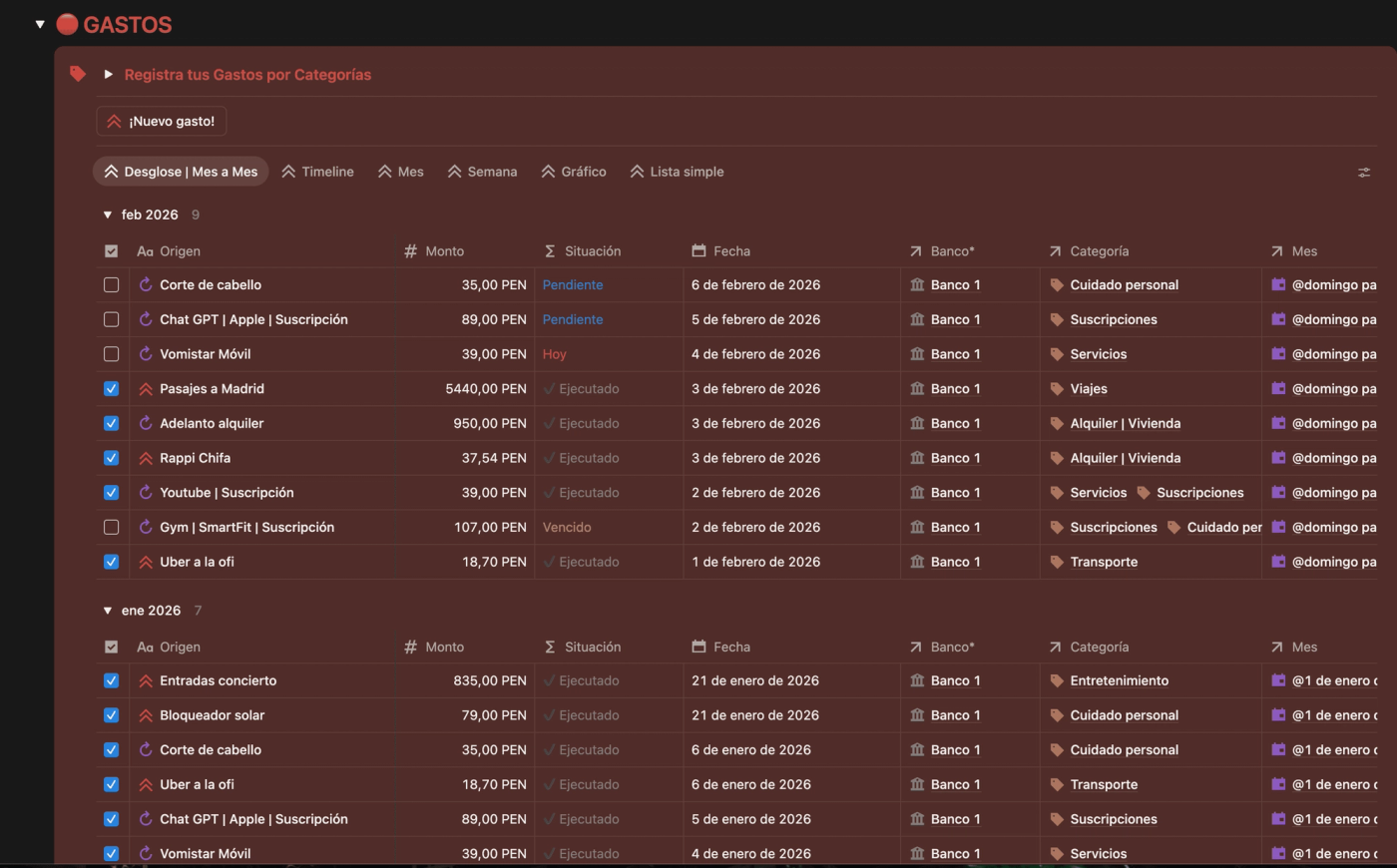Tick the Vomistar Móvil checkbox in feb 2026

[111, 354]
